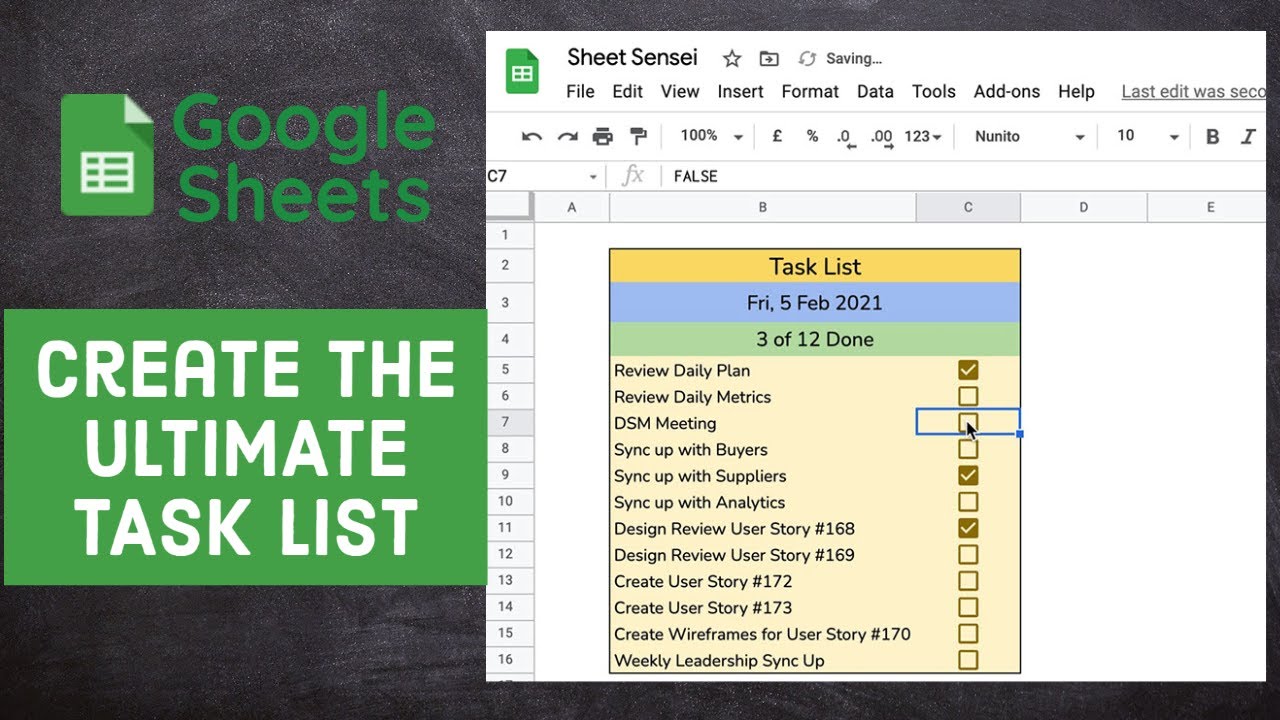
Task: Click the fx formula icon
Action: point(633,176)
